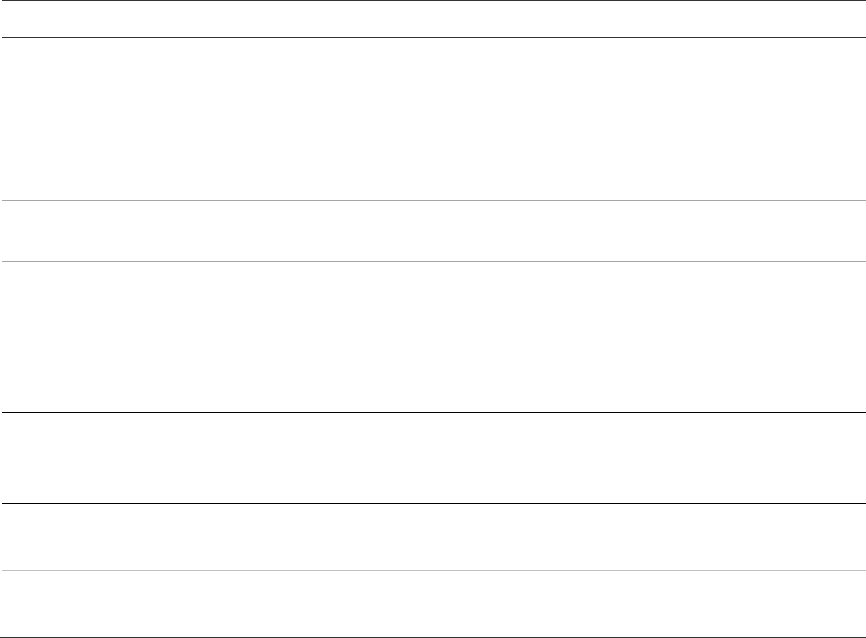
Task: Click the right end of the tall first row
Action: click(x=854, y=119)
